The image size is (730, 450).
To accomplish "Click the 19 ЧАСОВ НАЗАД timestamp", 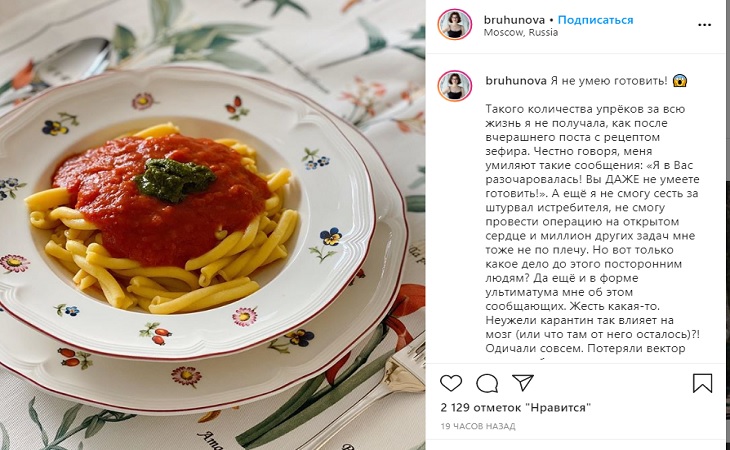I will (x=478, y=426).
